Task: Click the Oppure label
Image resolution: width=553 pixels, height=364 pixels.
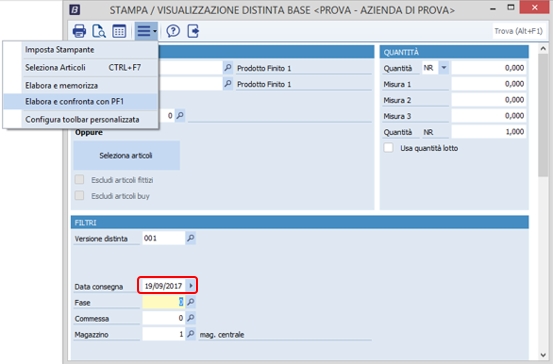Action: [89, 132]
